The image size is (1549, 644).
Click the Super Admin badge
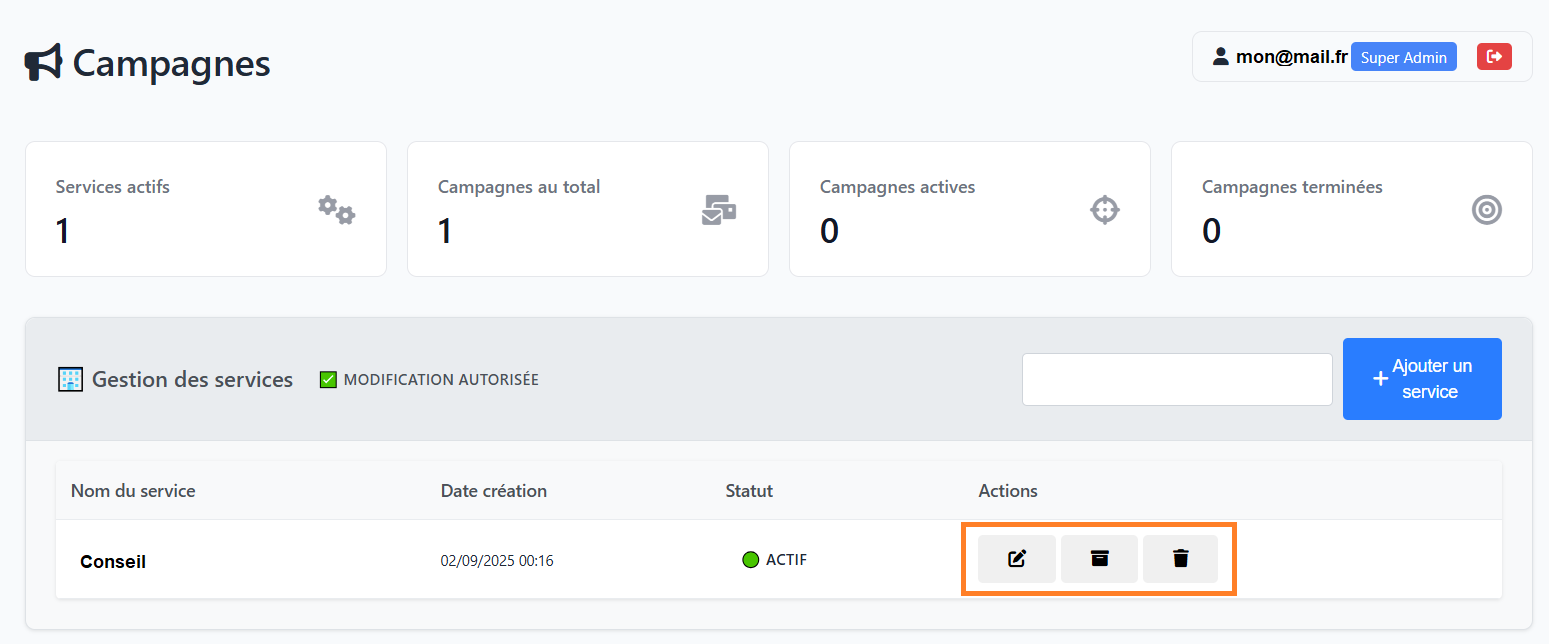(x=1404, y=57)
